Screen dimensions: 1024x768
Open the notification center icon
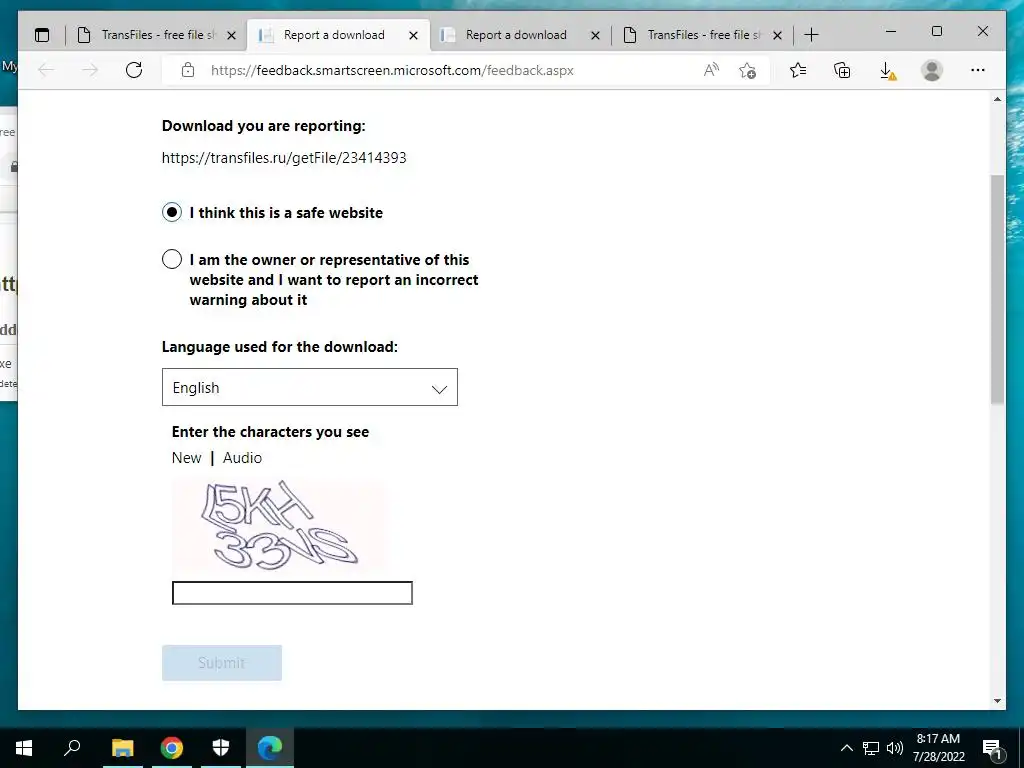992,748
